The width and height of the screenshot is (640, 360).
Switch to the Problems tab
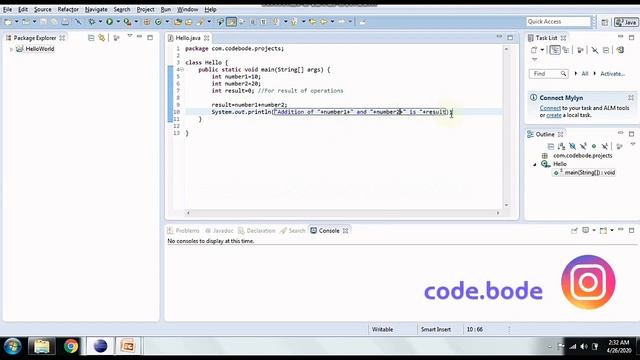coord(183,231)
